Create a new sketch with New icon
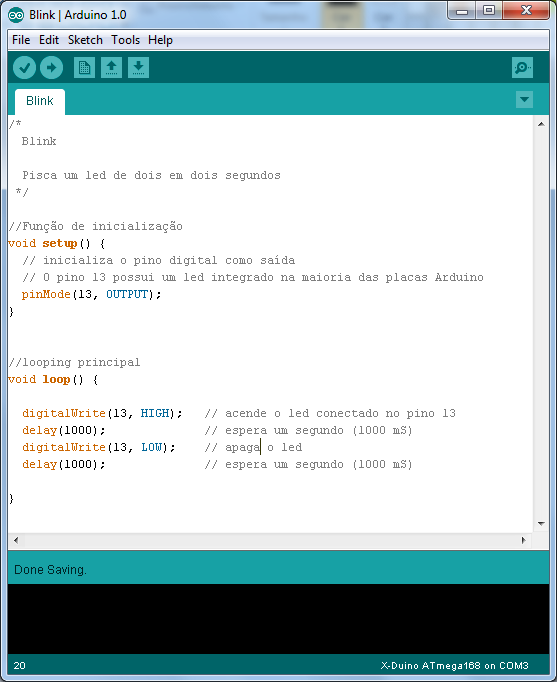557x682 pixels. coord(84,68)
